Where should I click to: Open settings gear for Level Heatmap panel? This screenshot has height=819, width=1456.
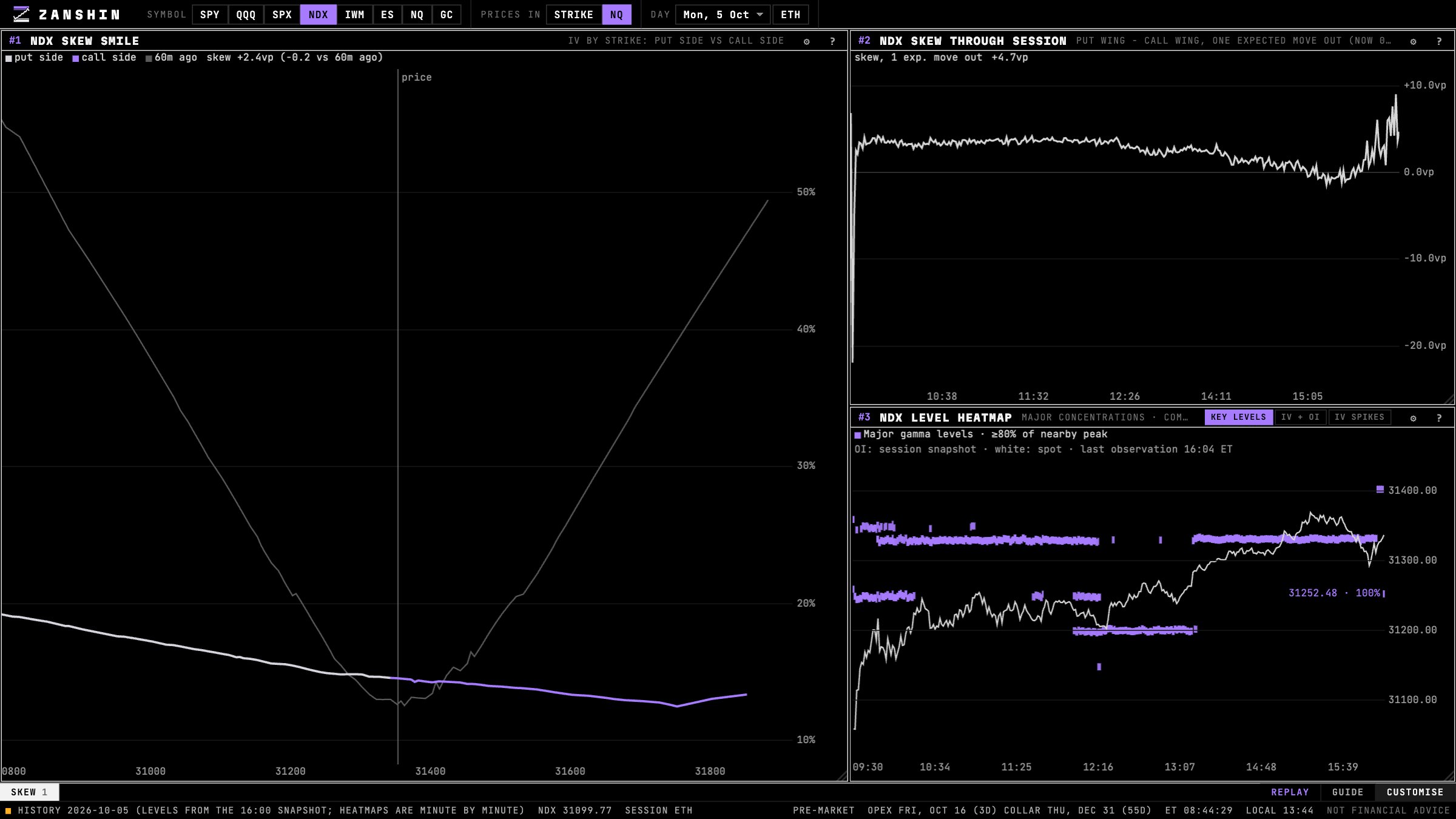click(x=1413, y=418)
